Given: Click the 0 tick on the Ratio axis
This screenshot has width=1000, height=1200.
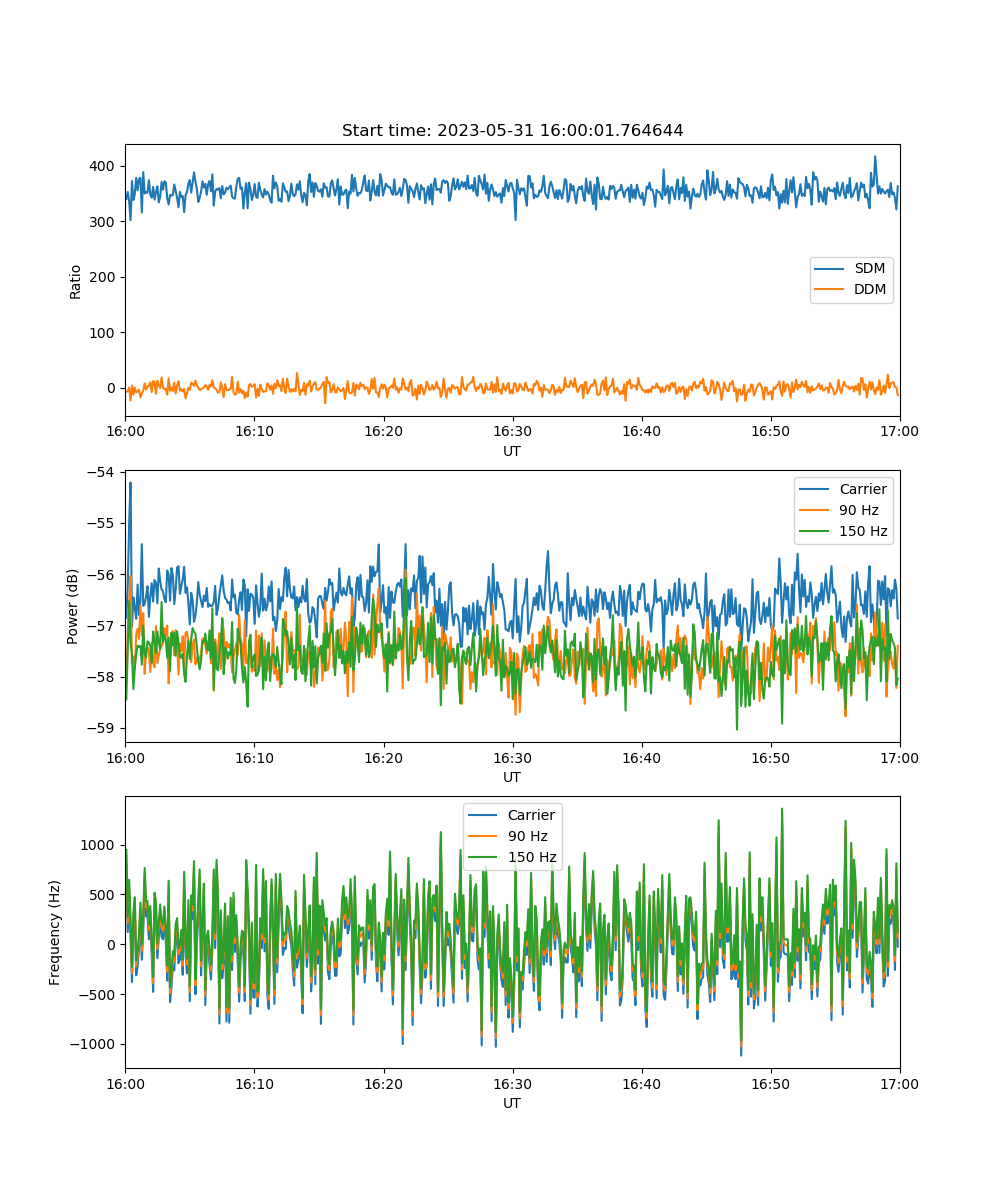Looking at the screenshot, I should [x=112, y=388].
